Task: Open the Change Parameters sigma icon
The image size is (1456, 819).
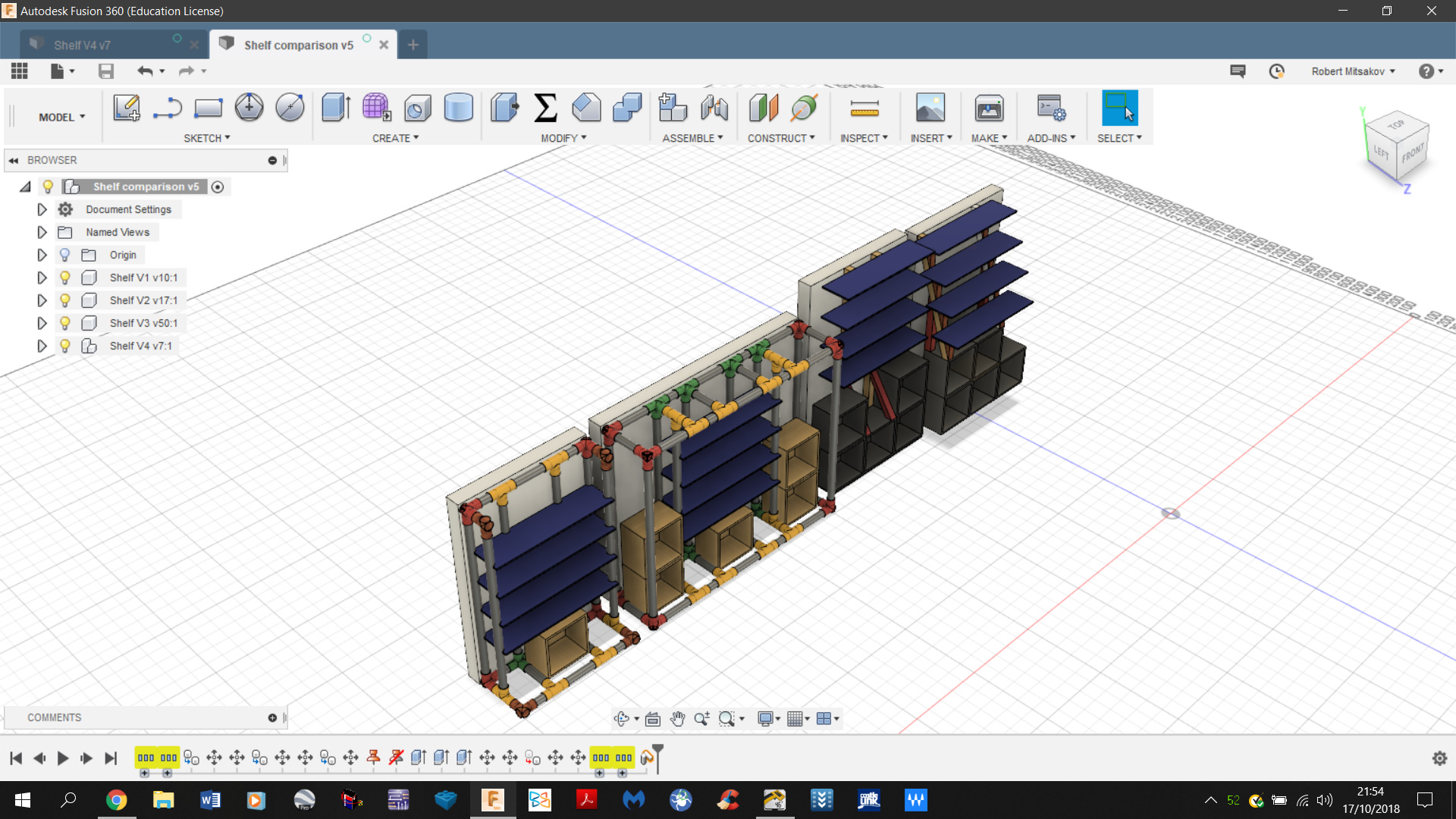Action: coord(545,108)
